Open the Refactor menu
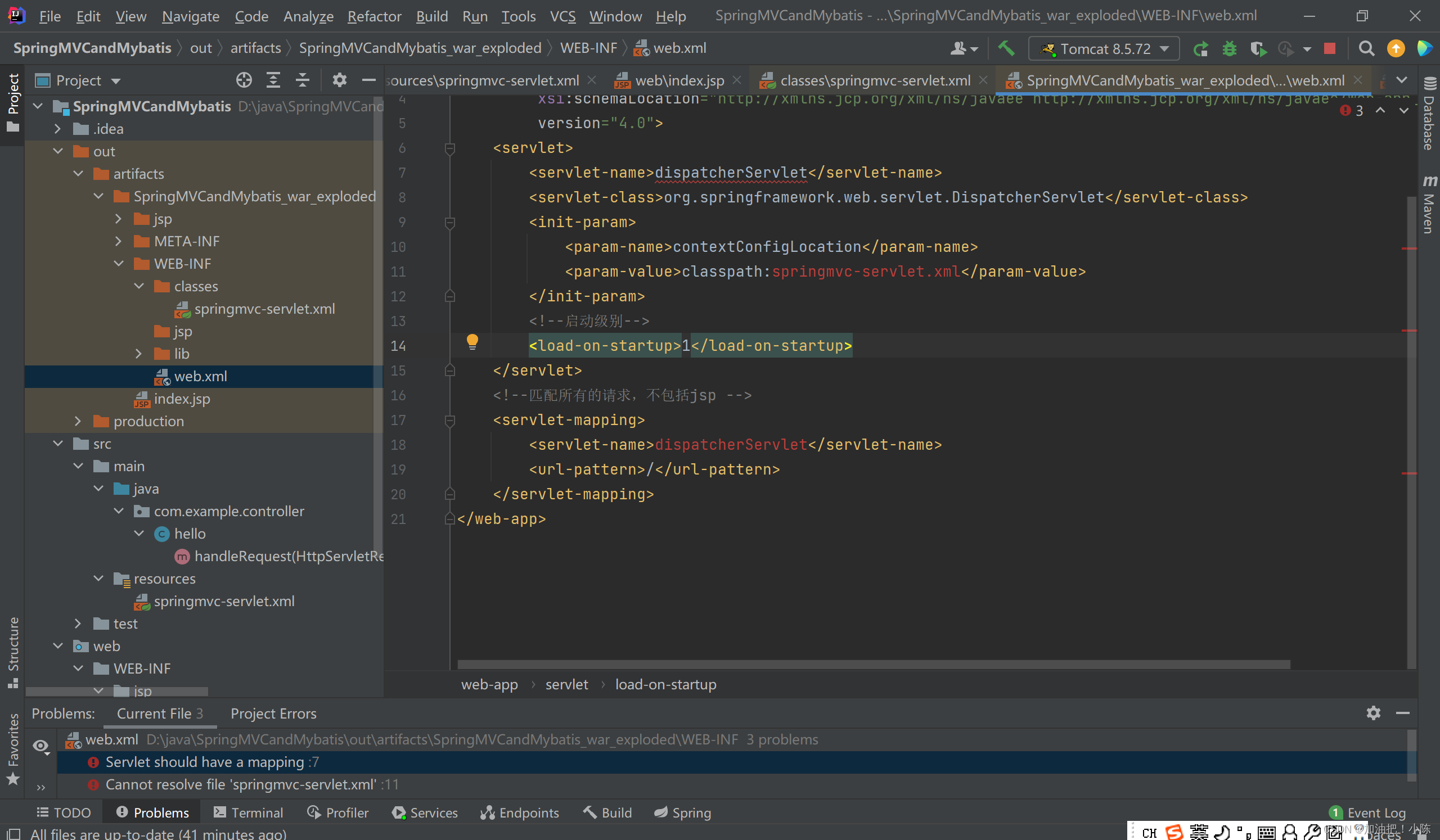This screenshot has height=840, width=1440. click(374, 16)
